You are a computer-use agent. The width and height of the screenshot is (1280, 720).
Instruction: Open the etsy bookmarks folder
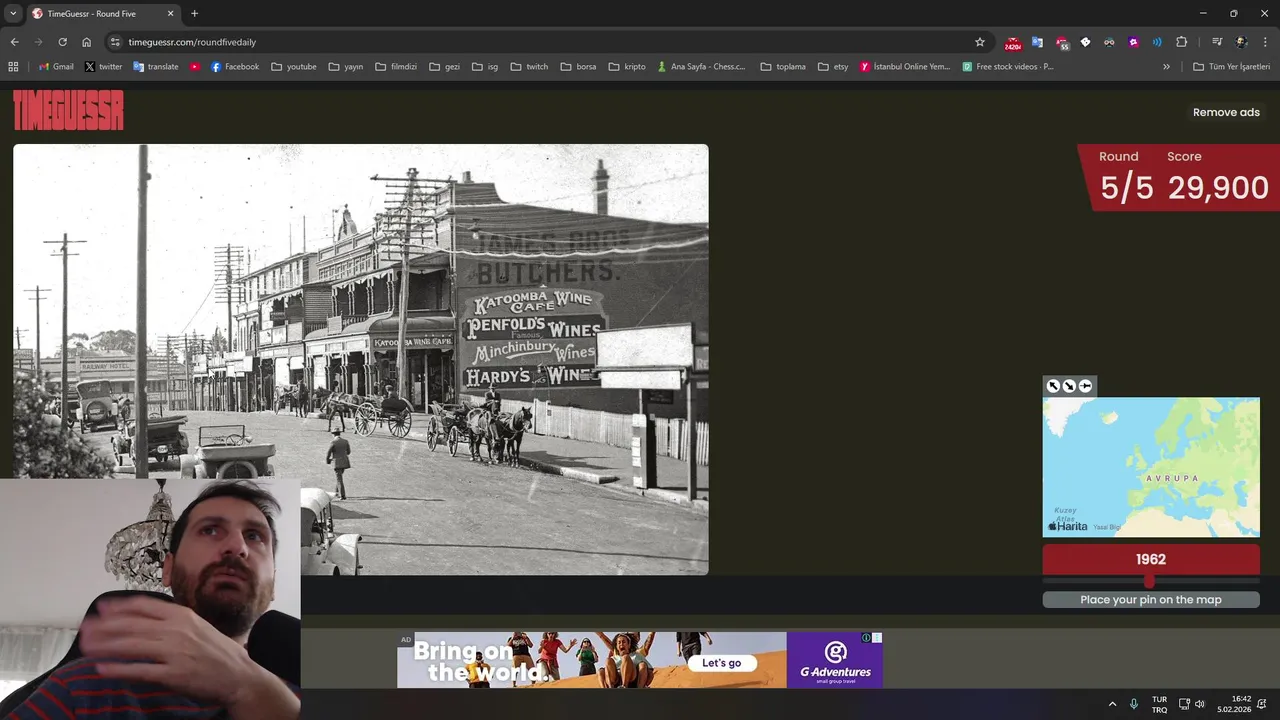pos(833,67)
